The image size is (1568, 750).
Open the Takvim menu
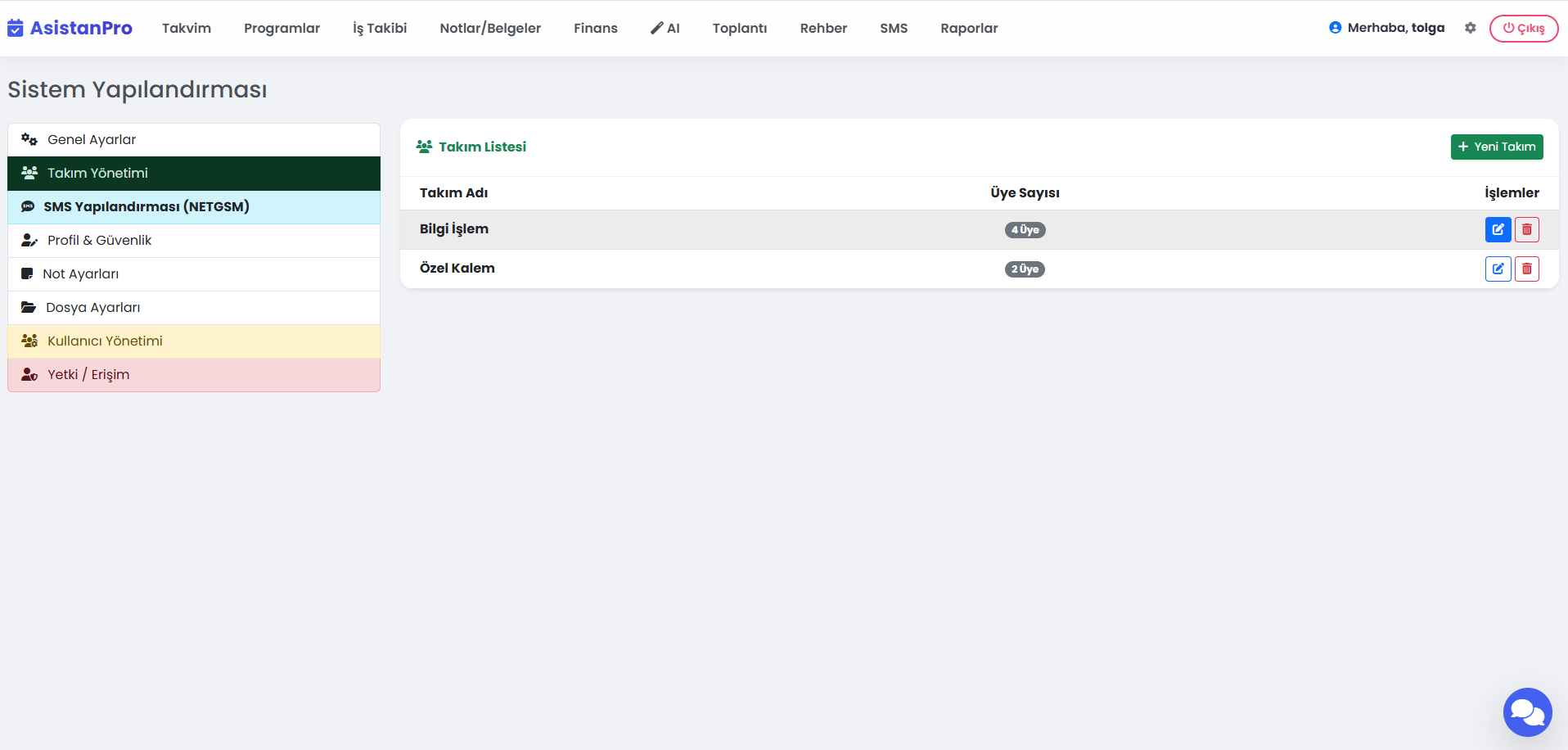pos(187,29)
